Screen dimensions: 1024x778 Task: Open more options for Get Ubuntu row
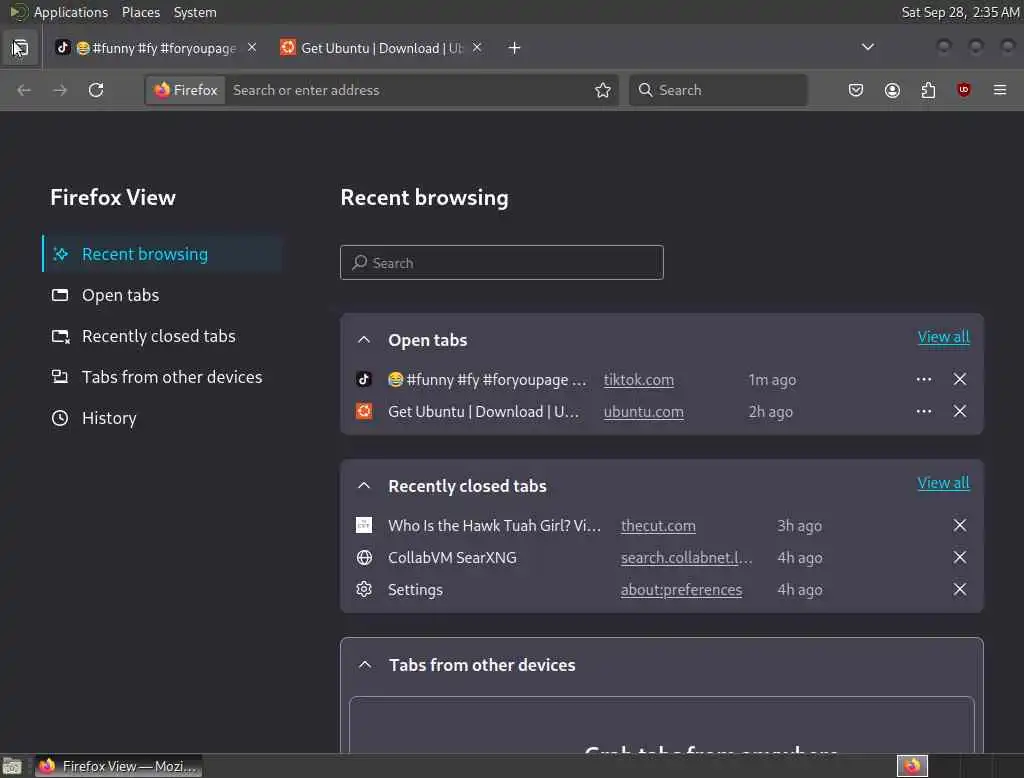coord(923,412)
